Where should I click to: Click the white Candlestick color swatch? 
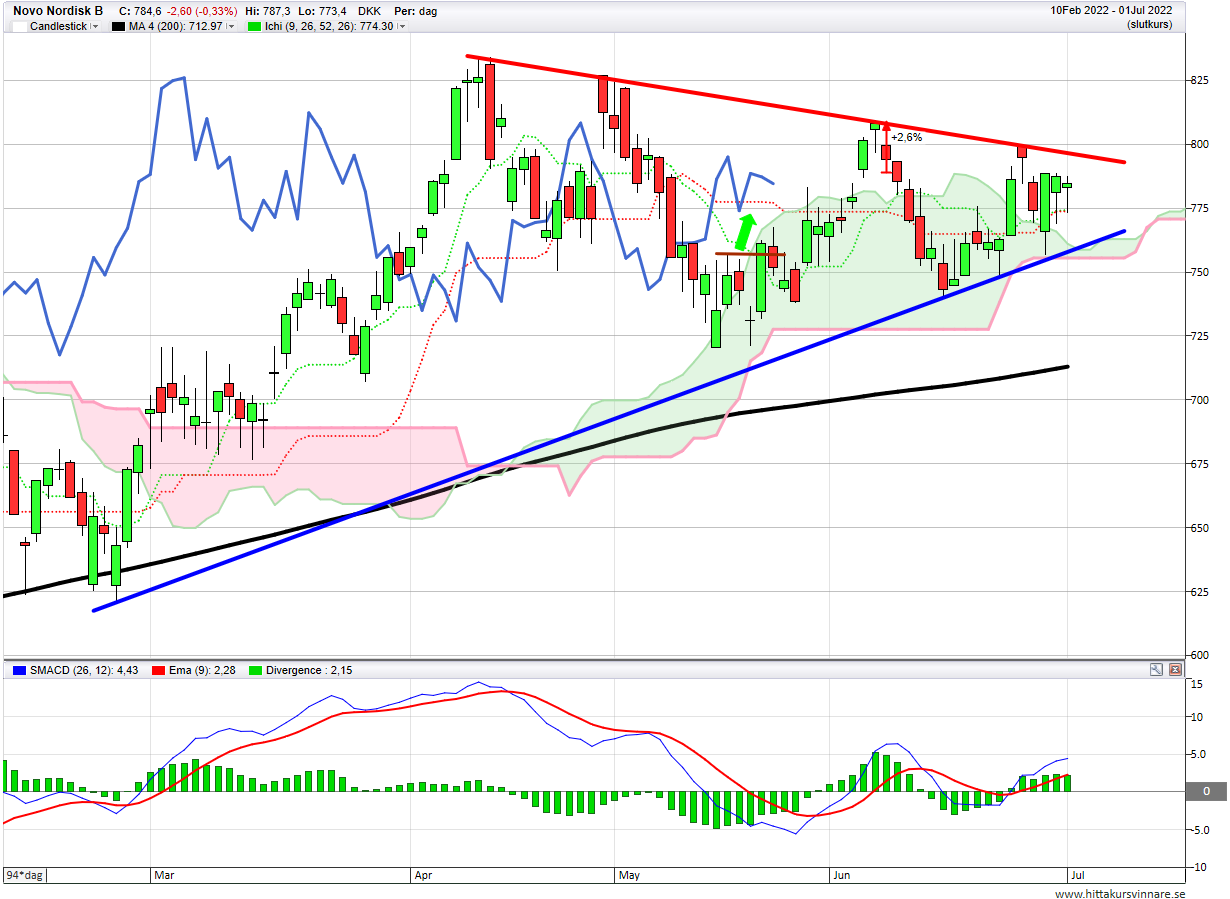coord(19,26)
